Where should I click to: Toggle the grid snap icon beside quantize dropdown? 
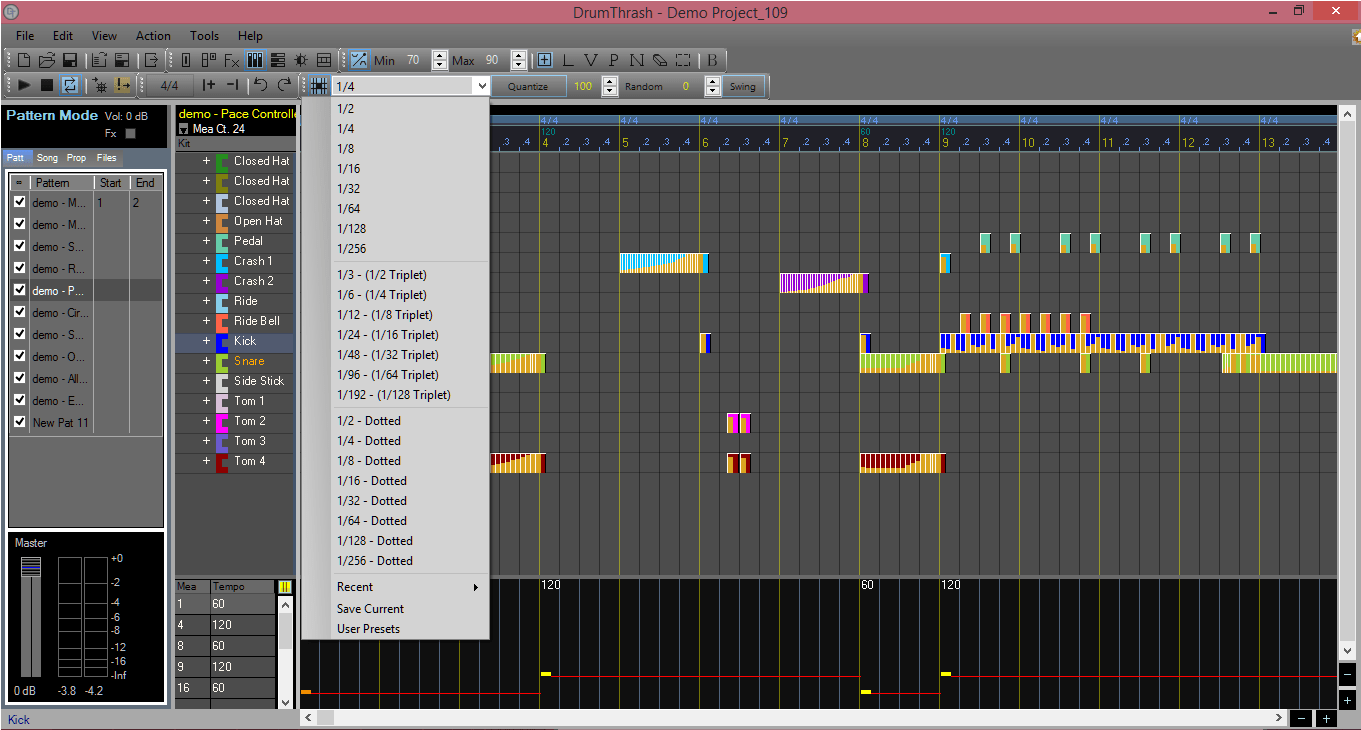319,86
